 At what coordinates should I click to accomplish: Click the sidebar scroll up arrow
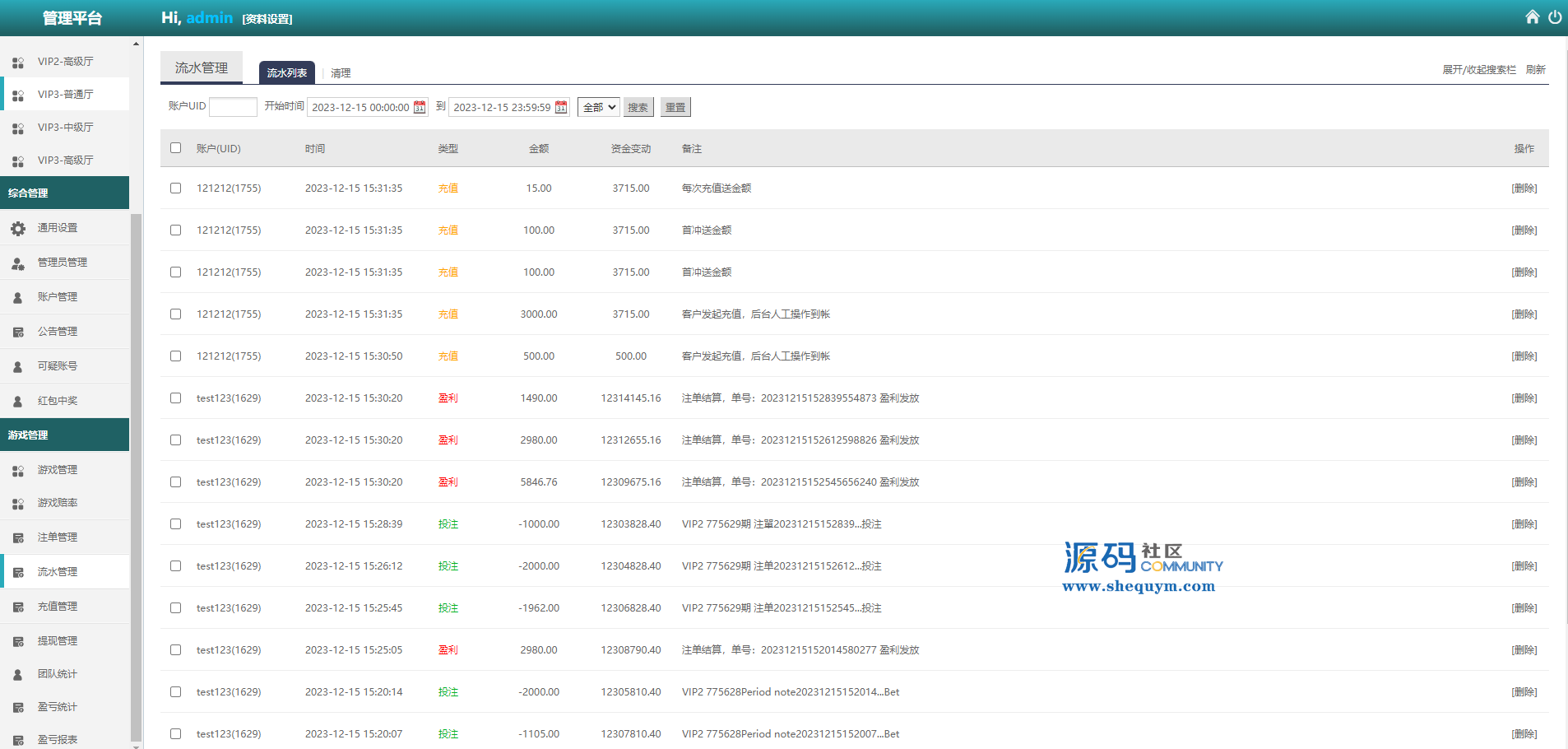coord(136,43)
